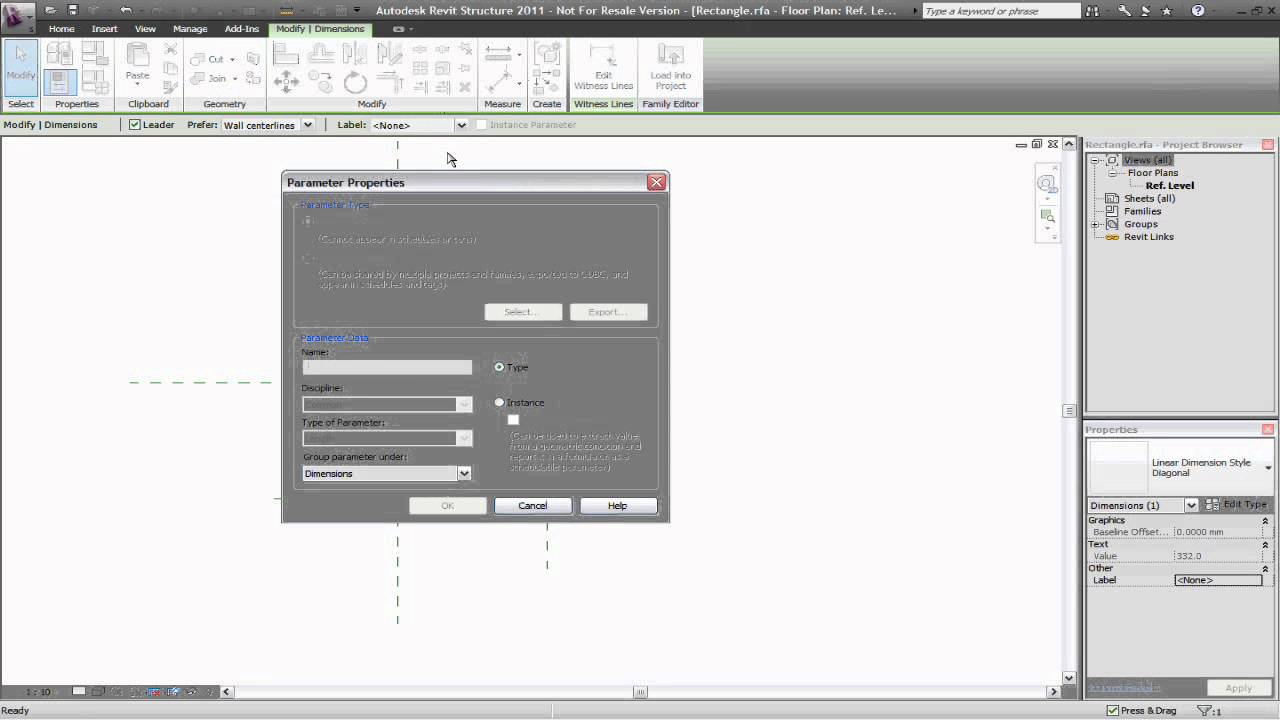The height and width of the screenshot is (720, 1280).
Task: Uncheck the Leader checkbox
Action: [x=134, y=125]
